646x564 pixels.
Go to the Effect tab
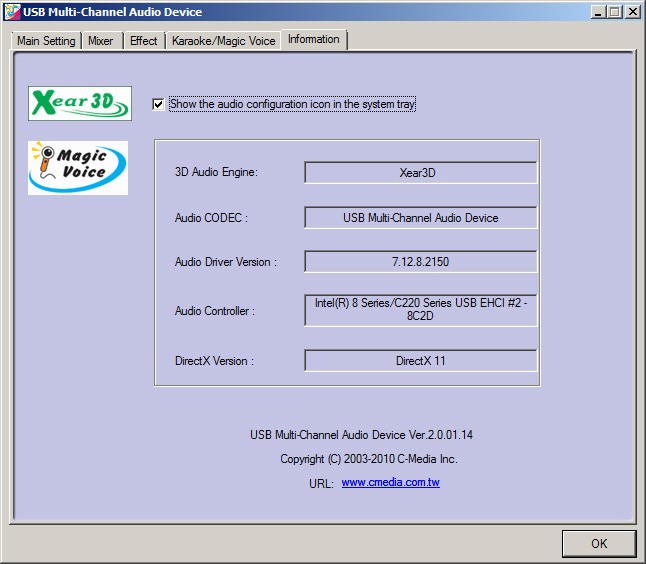tap(143, 41)
